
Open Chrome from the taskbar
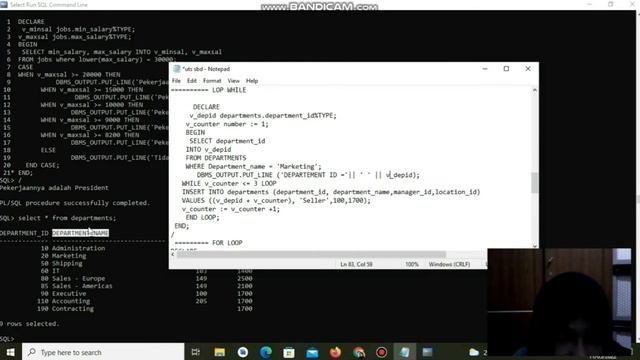click(359, 352)
